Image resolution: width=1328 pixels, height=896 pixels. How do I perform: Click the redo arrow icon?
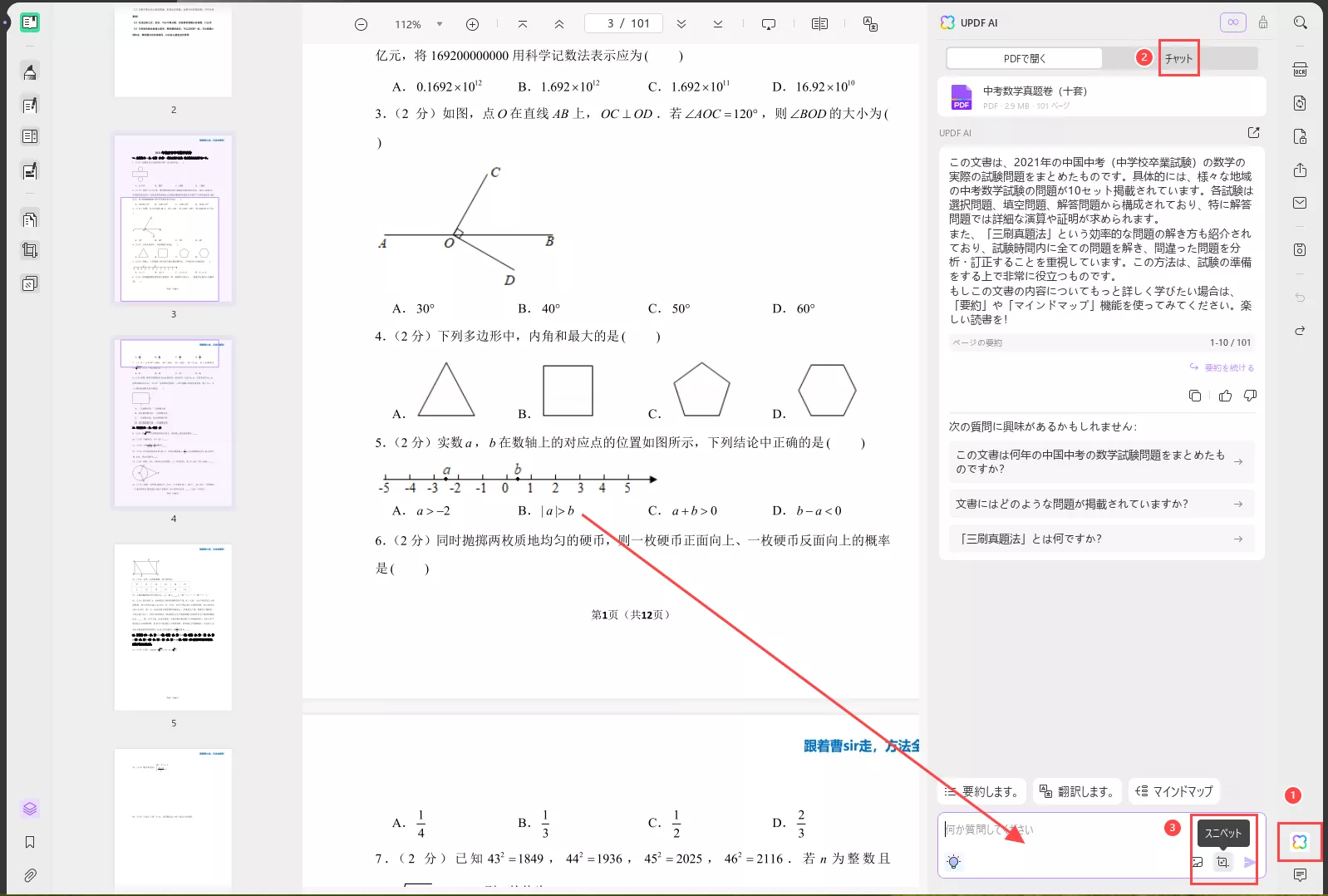[1301, 330]
